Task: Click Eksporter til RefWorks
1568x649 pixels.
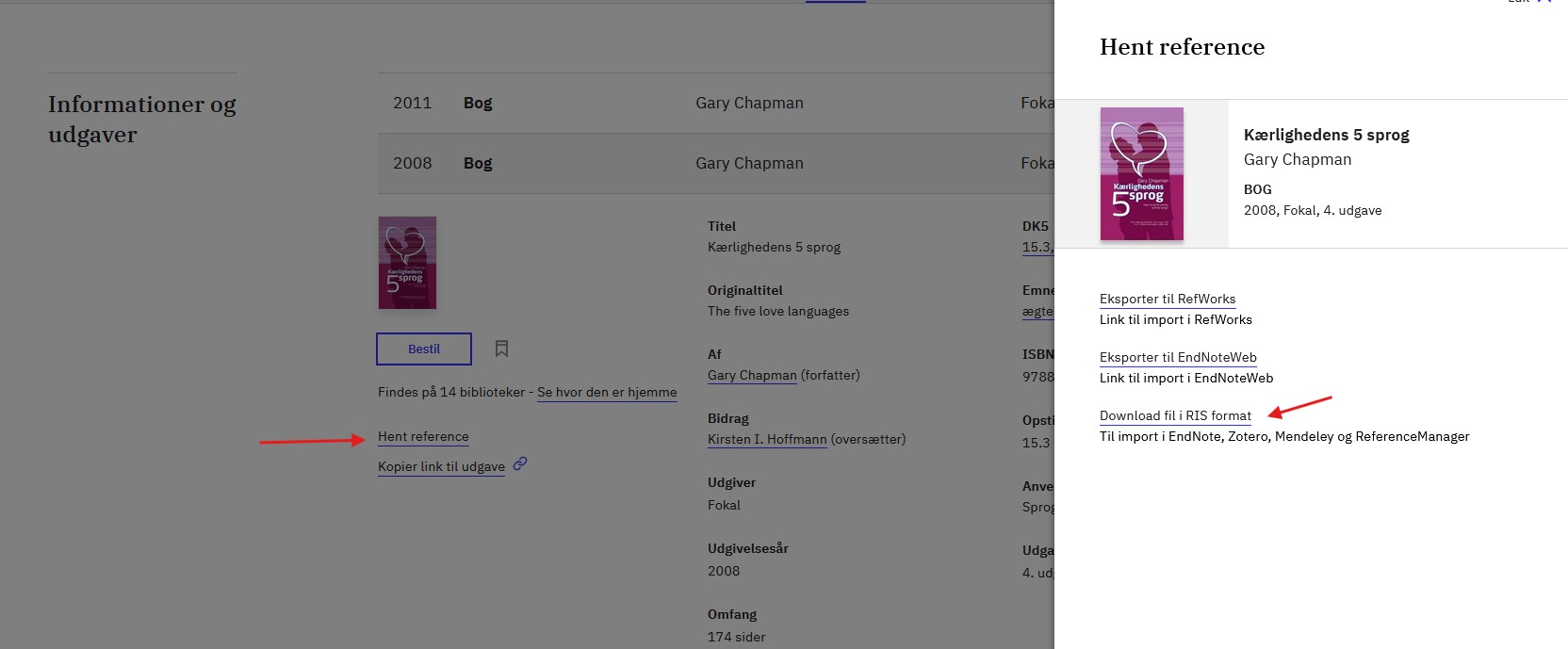Action: pyautogui.click(x=1167, y=300)
